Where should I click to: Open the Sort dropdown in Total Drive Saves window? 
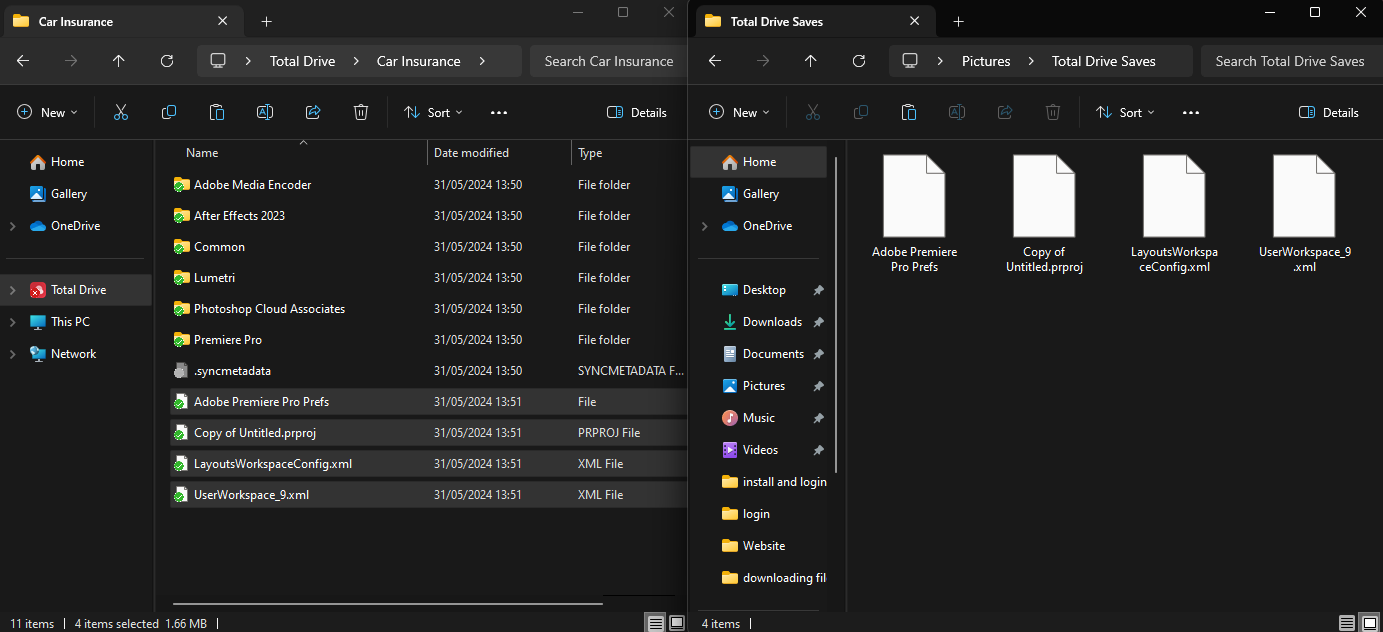click(x=1125, y=113)
